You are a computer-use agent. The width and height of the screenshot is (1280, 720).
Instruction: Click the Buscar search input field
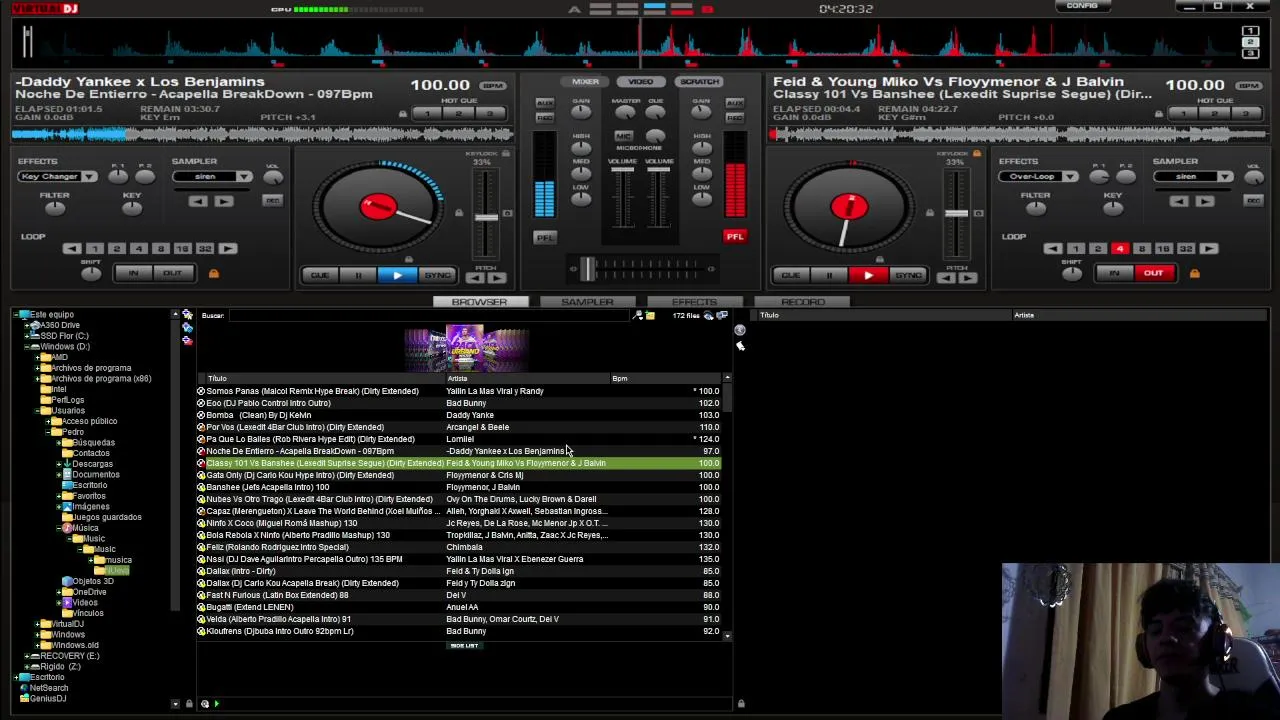coord(430,316)
